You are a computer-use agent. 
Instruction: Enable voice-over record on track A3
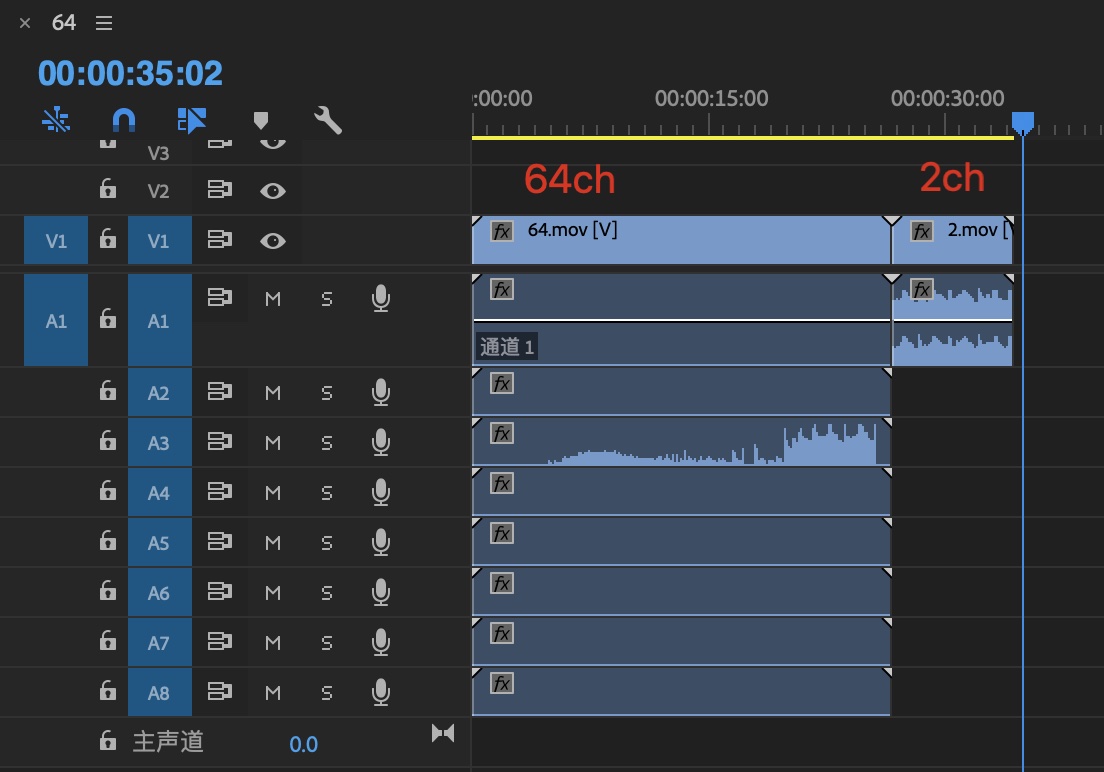coord(380,442)
